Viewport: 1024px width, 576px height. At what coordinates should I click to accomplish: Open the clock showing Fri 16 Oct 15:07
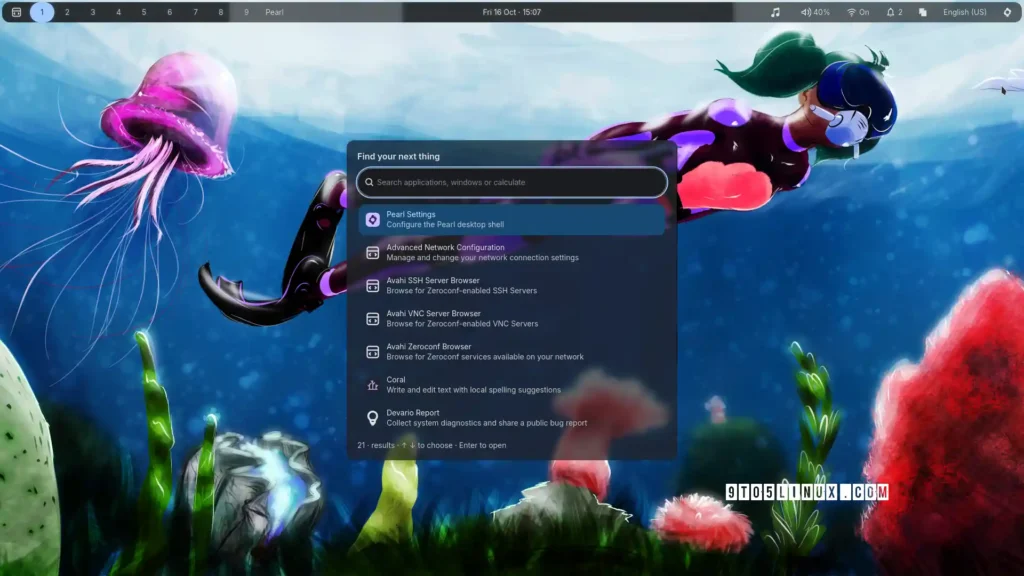[512, 12]
